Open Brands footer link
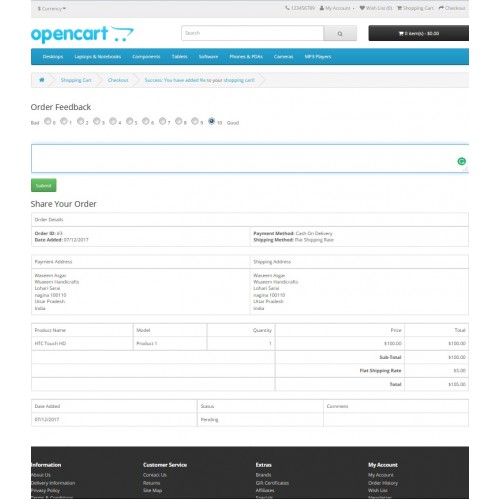 coord(263,475)
